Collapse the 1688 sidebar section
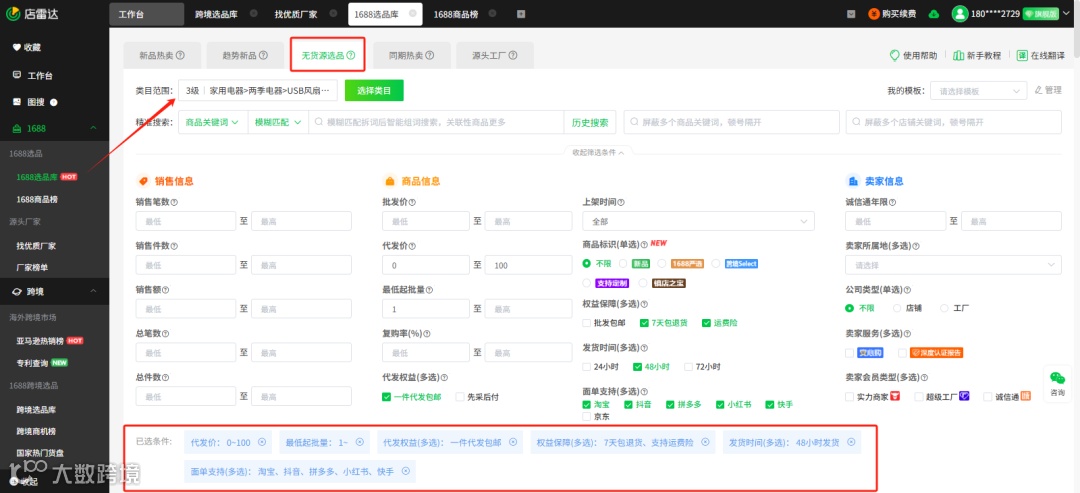1080x493 pixels. (94, 129)
